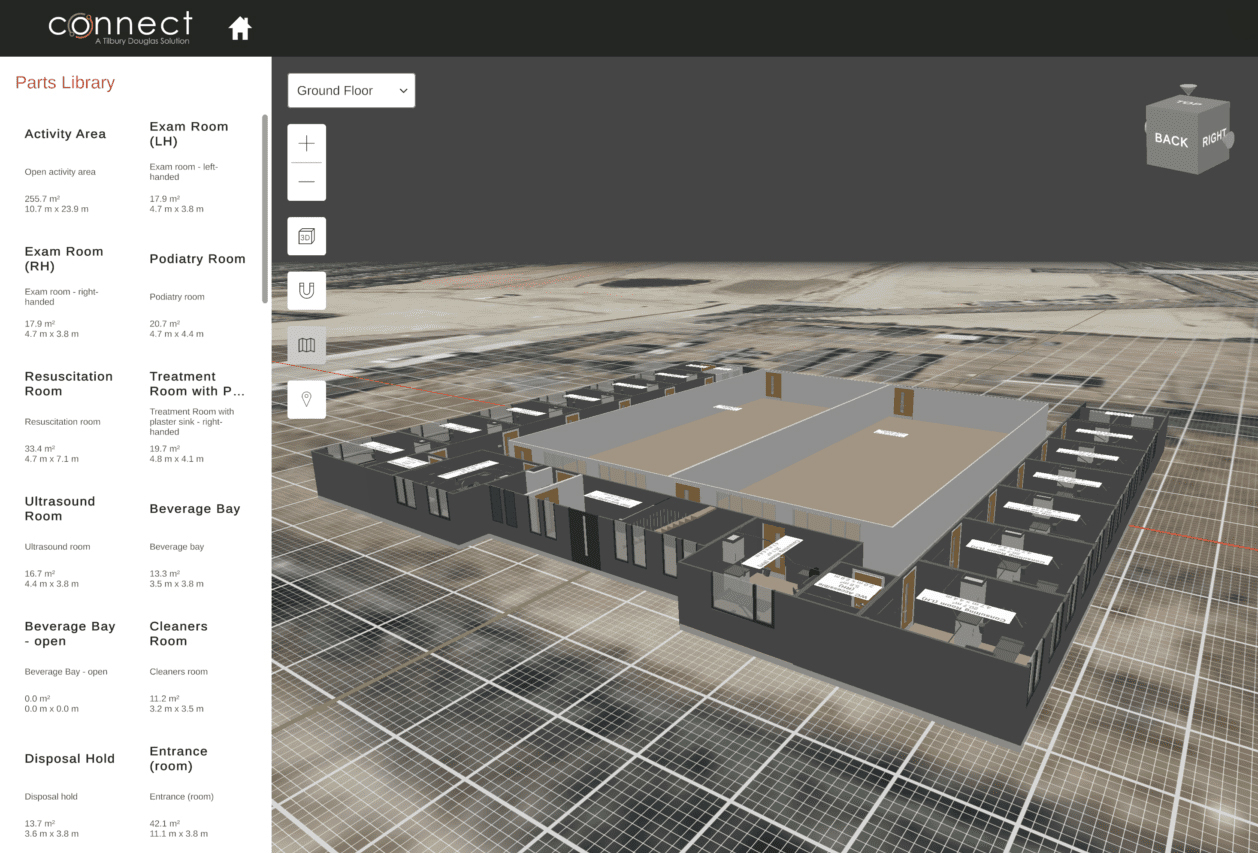The image size is (1258, 853).
Task: Toggle the floor plan map view
Action: [306, 345]
